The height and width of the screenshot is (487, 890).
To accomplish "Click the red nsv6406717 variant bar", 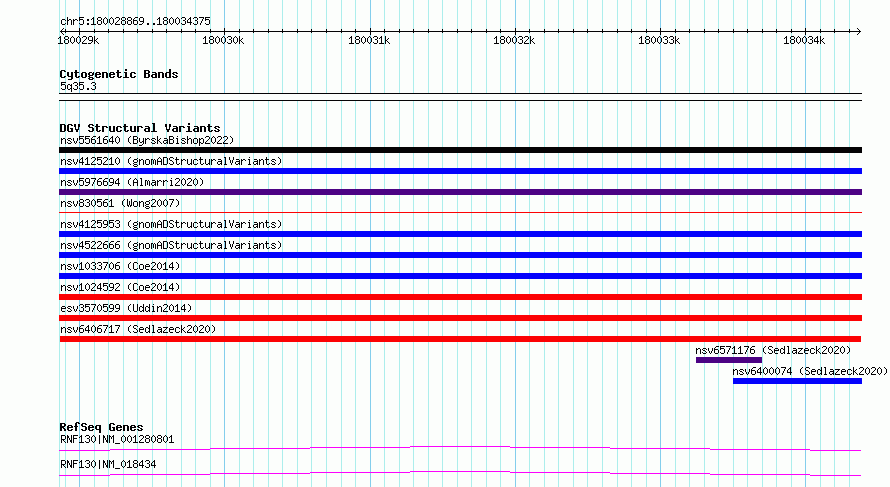I will [x=460, y=339].
